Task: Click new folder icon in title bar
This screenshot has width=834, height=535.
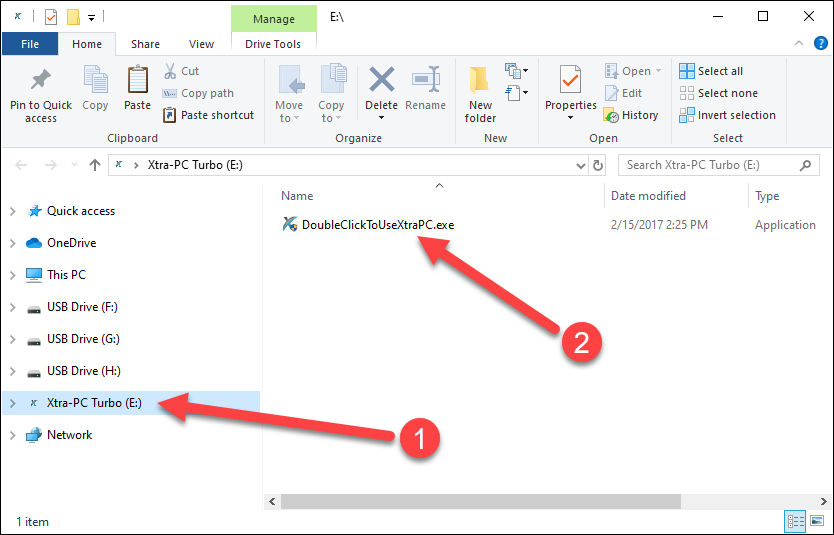Action: tap(73, 17)
